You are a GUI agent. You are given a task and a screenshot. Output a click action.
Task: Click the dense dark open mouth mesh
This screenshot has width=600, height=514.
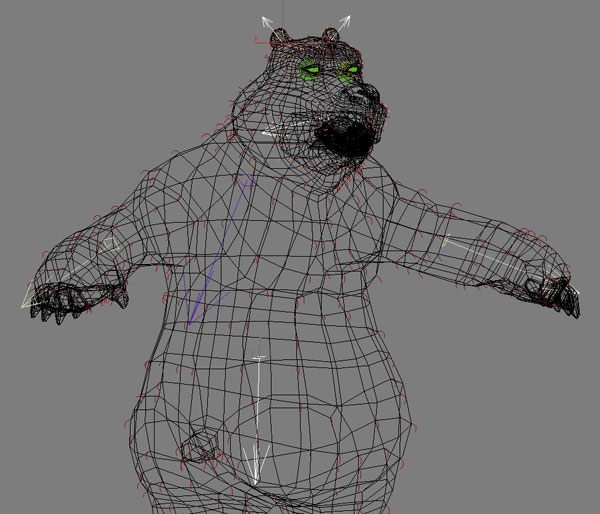coord(343,140)
